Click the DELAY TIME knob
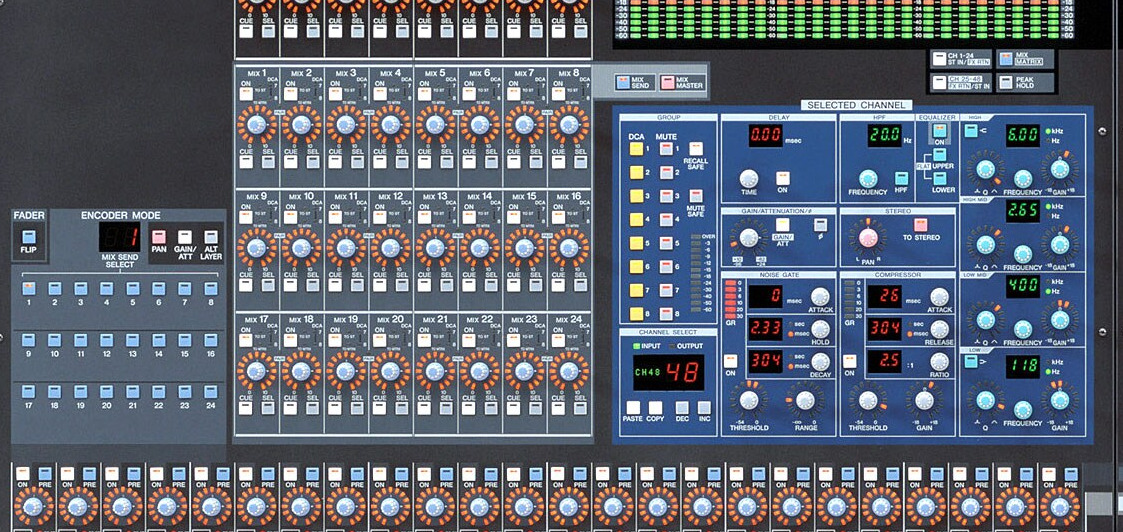Viewport: 1123px width, 532px height. (x=748, y=178)
